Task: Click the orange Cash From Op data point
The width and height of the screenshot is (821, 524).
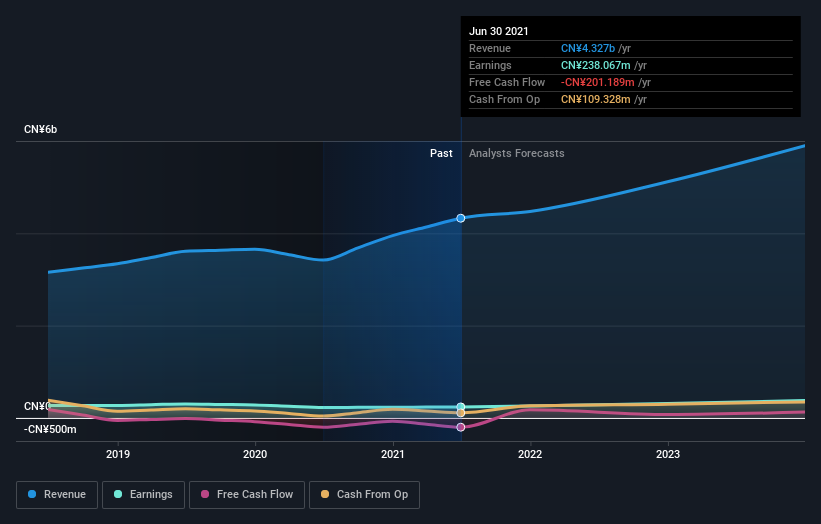Action: pos(460,413)
